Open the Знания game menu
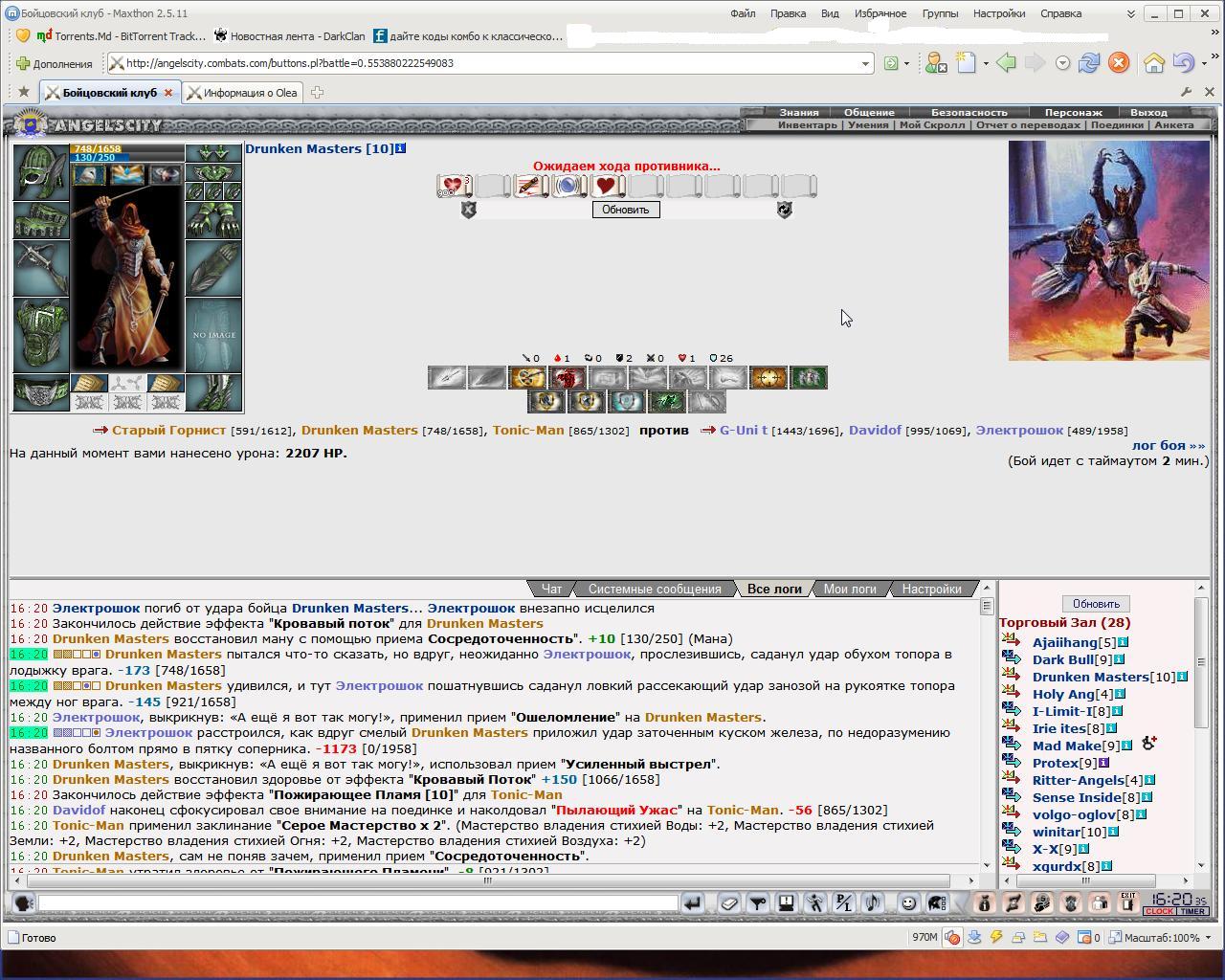Viewport: 1225px width, 980px height. click(x=799, y=112)
